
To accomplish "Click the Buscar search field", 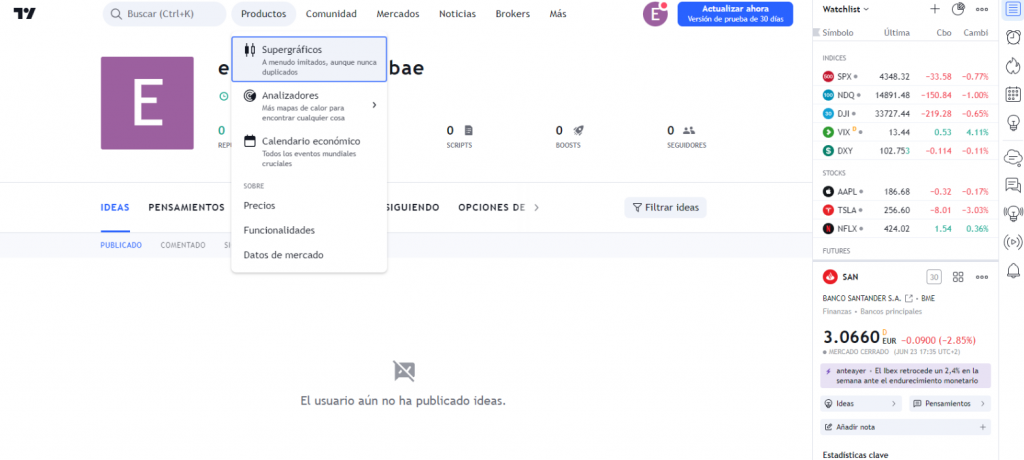I will (165, 14).
